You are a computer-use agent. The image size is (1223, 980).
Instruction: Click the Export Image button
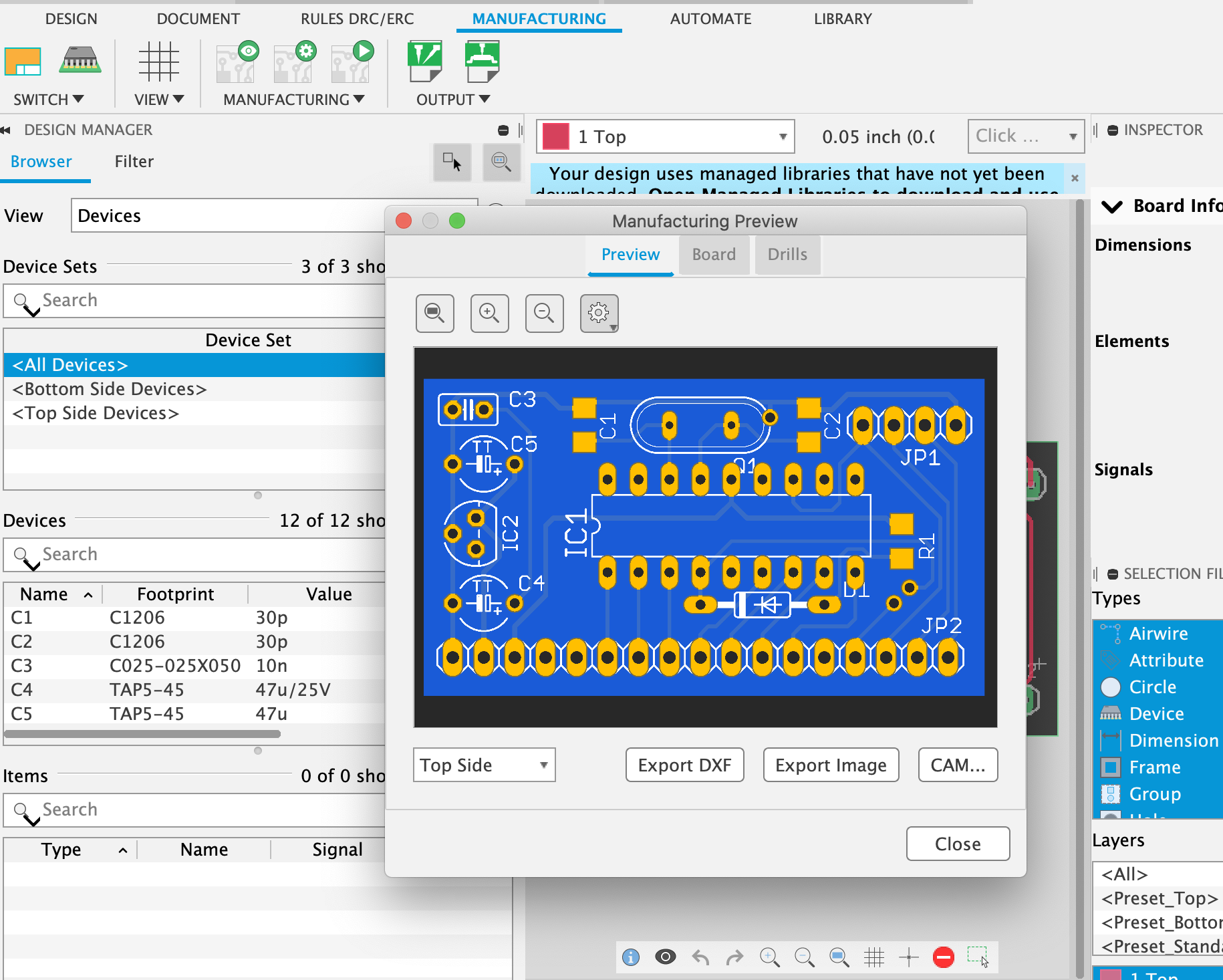831,765
